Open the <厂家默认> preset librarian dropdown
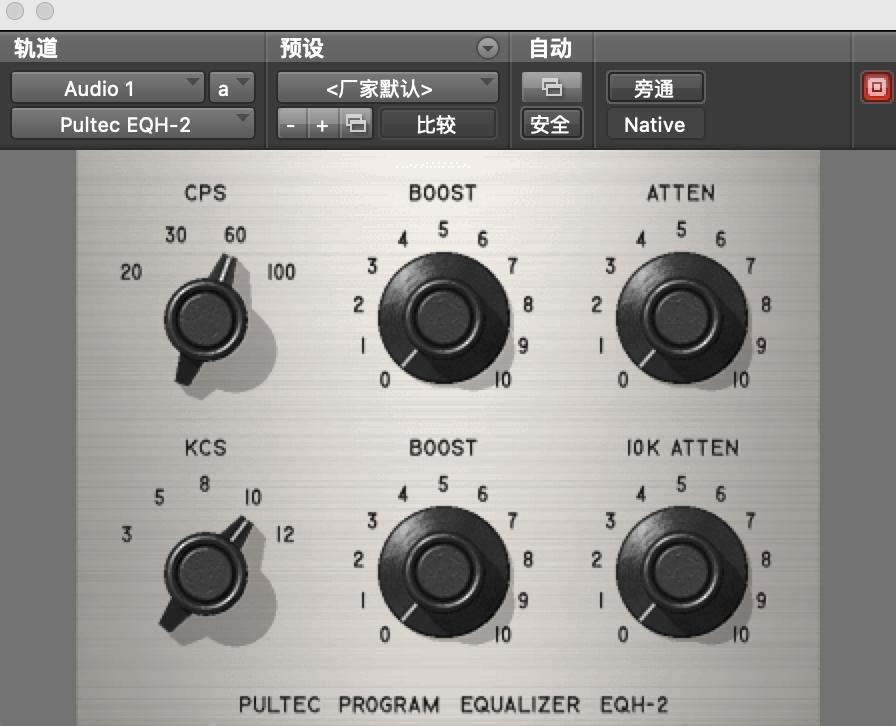 tap(387, 88)
